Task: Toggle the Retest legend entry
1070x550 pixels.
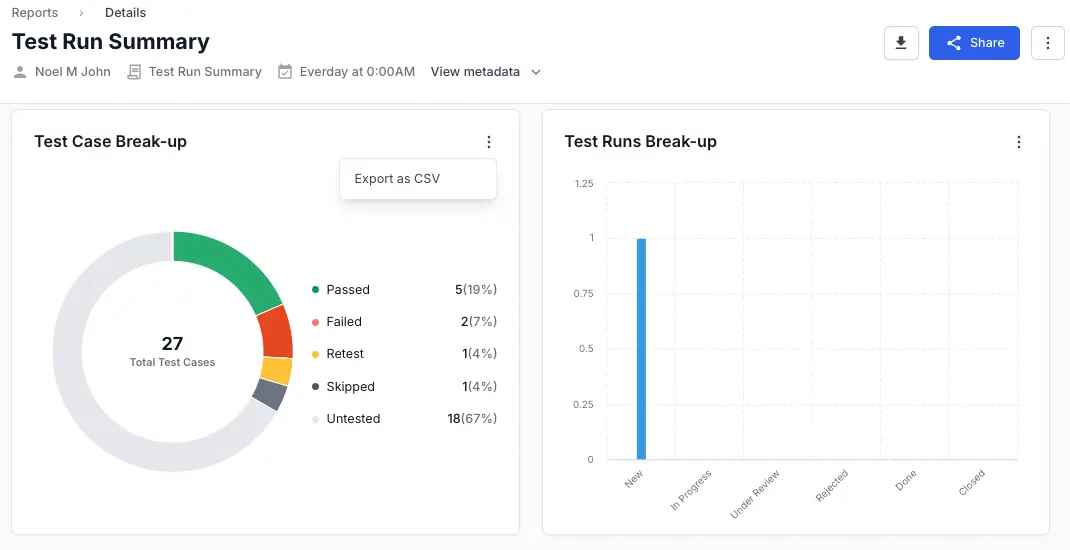Action: [x=345, y=354]
